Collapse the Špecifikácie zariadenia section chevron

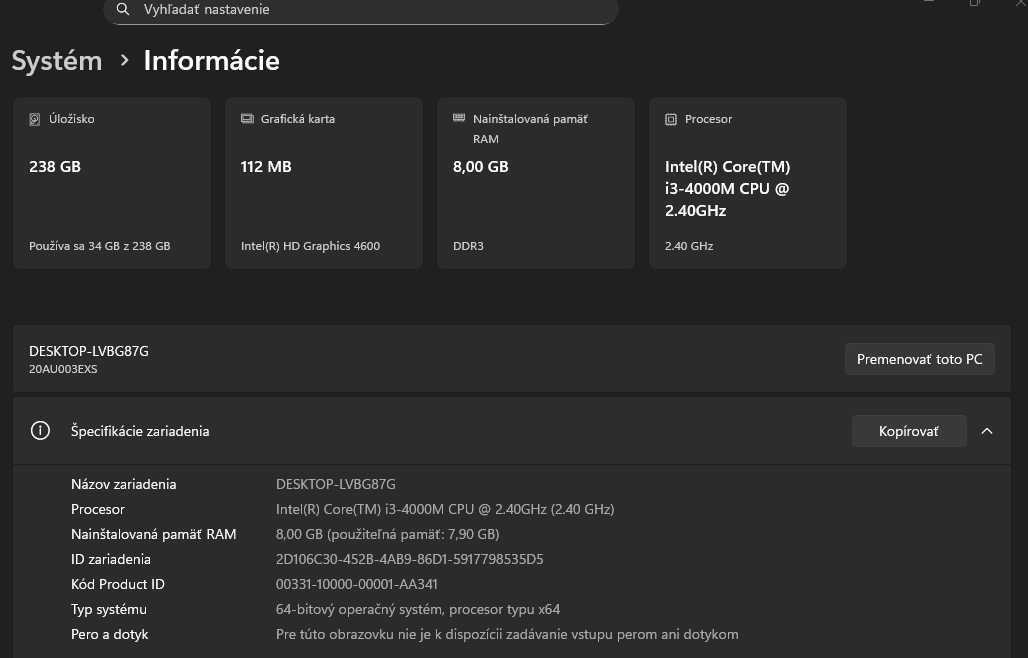(x=987, y=431)
